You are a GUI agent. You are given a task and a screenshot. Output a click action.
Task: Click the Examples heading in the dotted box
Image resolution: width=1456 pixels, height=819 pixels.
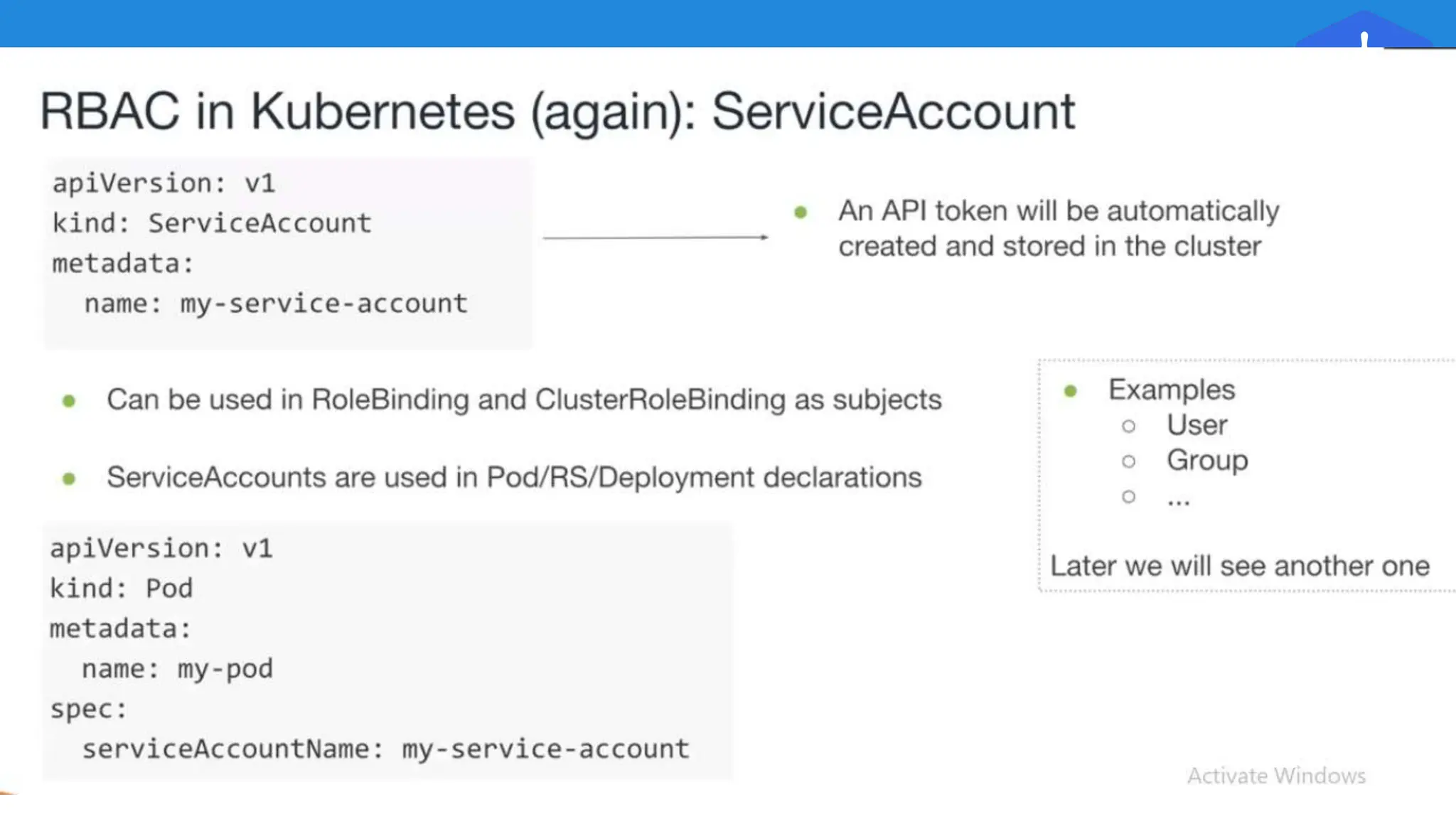1172,390
